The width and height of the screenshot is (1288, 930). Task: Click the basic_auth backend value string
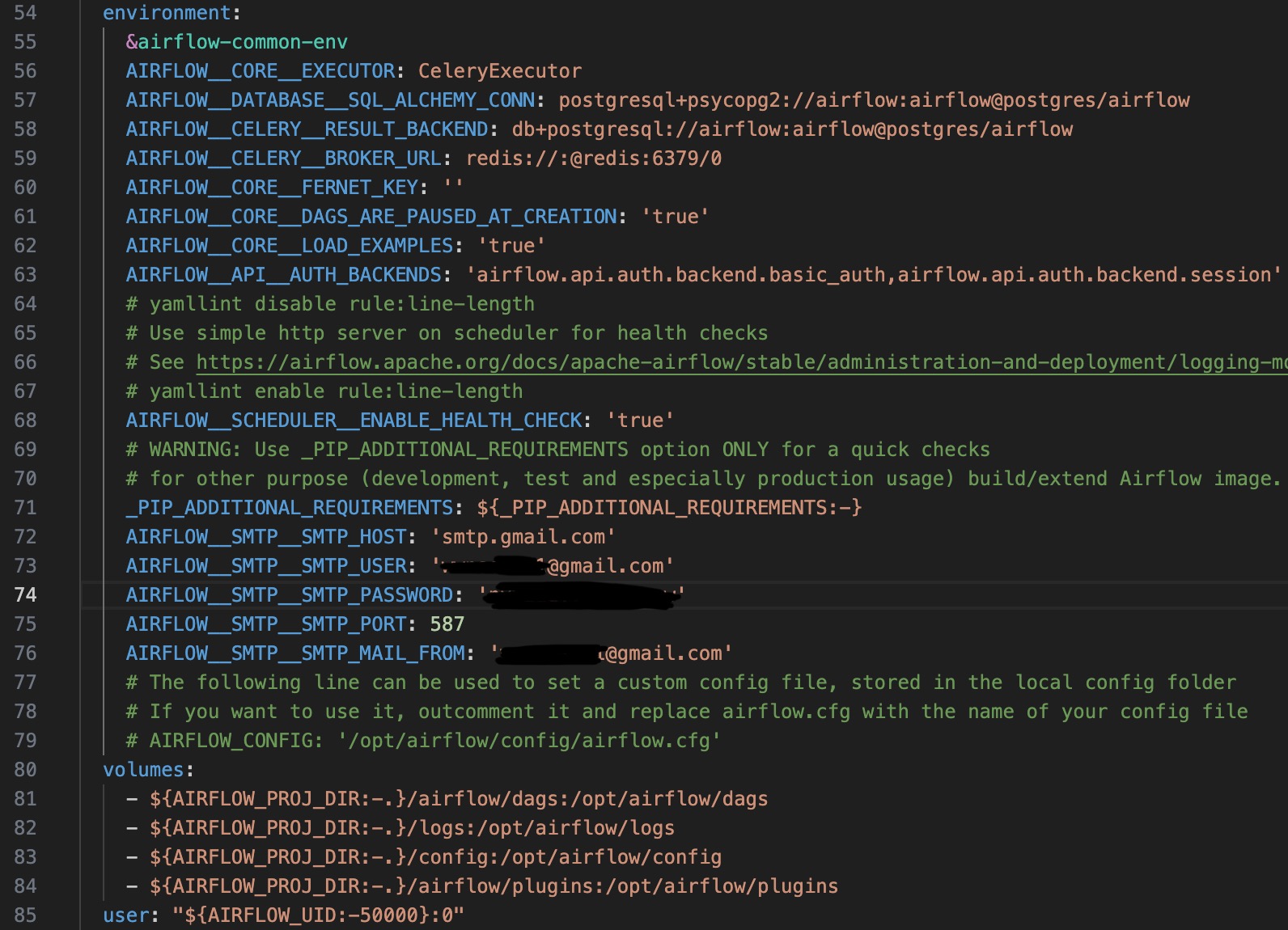875,275
